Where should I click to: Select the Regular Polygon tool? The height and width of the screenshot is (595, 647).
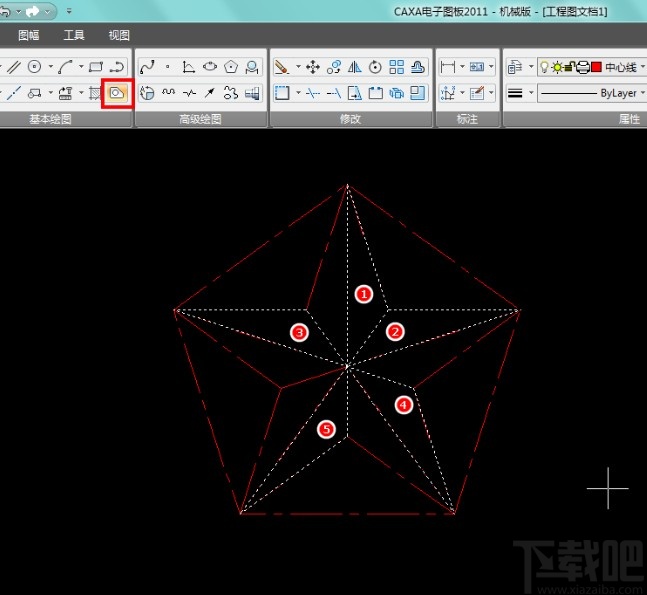[x=231, y=67]
